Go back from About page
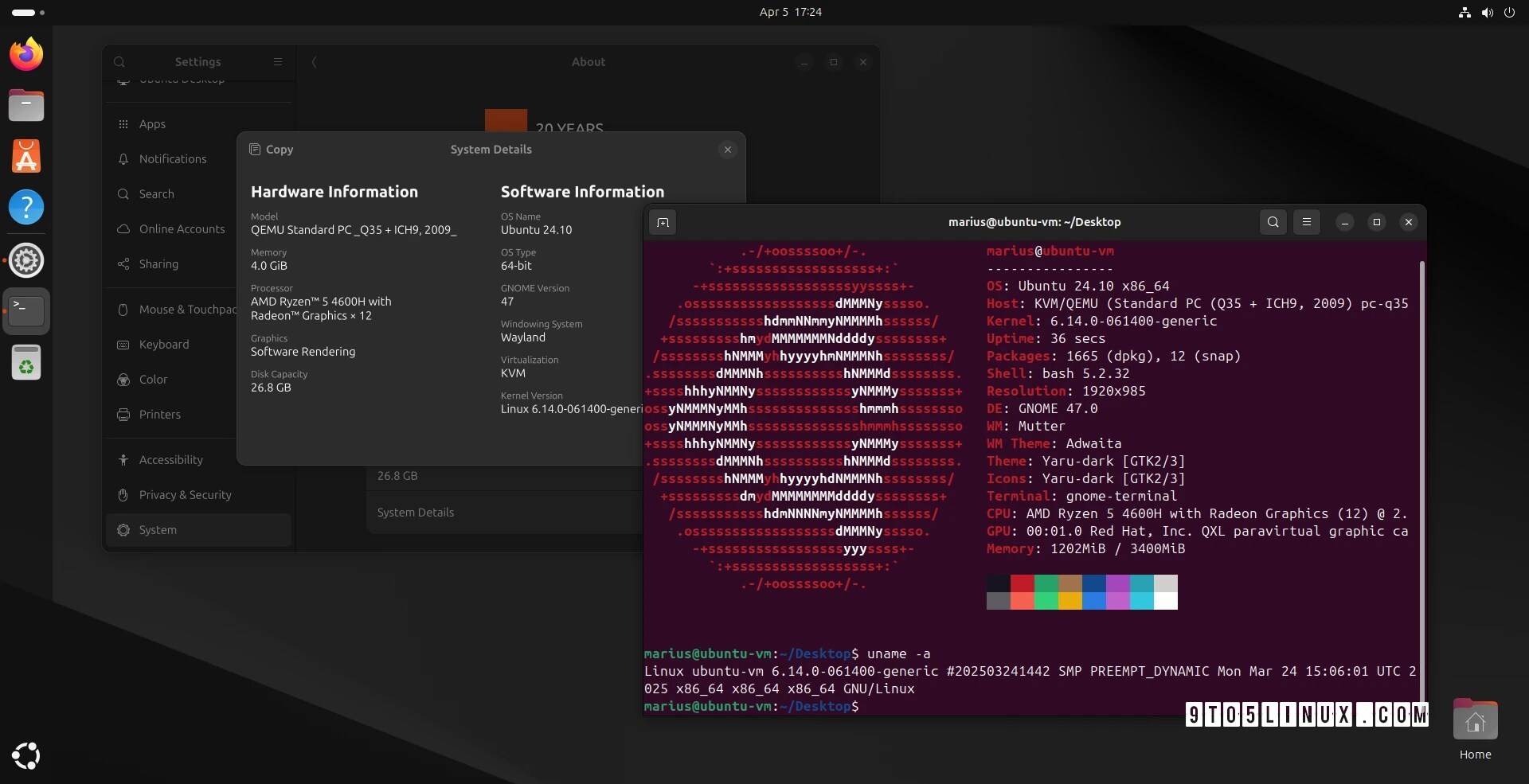 [x=314, y=62]
